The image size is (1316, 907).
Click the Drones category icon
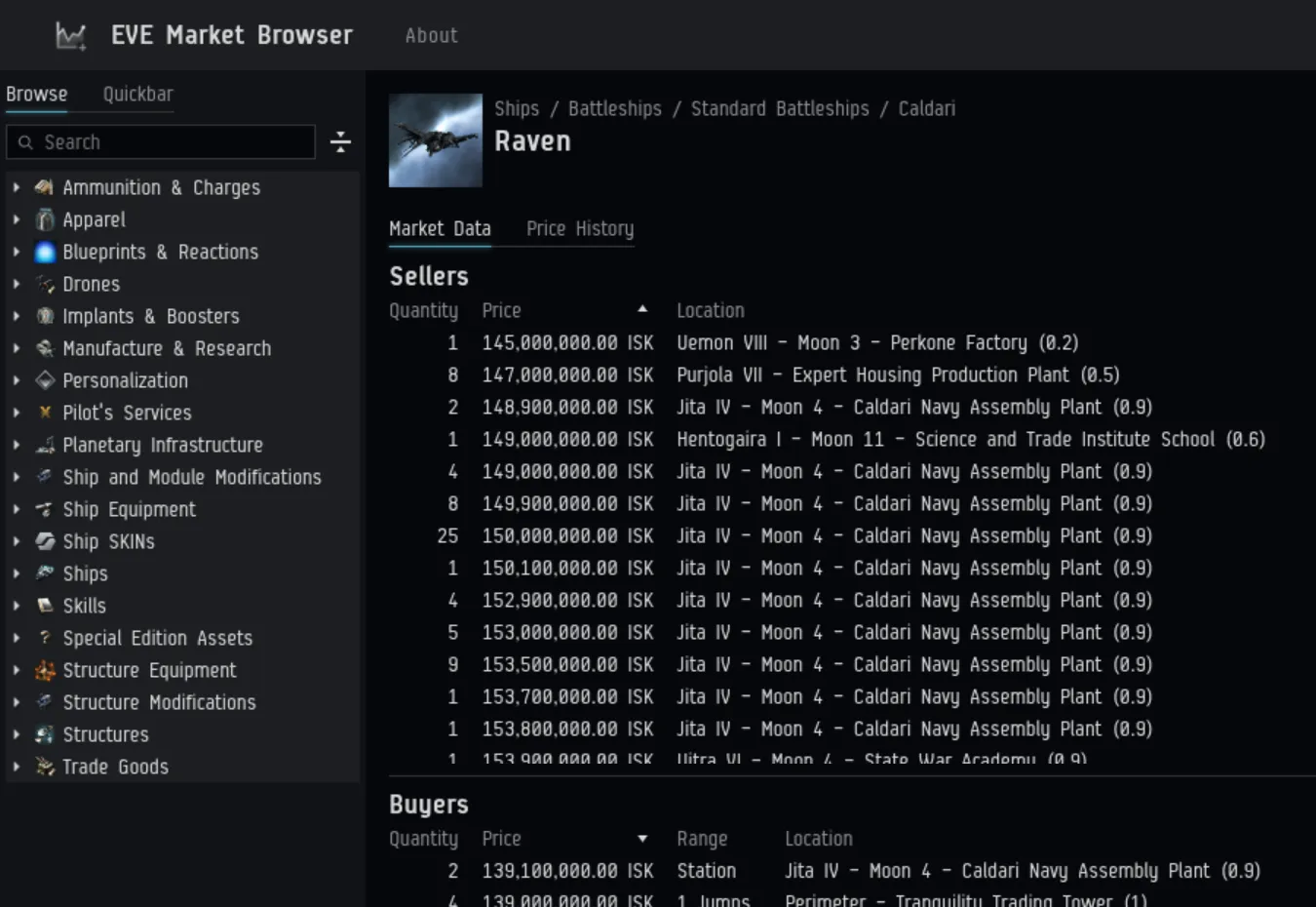44,284
